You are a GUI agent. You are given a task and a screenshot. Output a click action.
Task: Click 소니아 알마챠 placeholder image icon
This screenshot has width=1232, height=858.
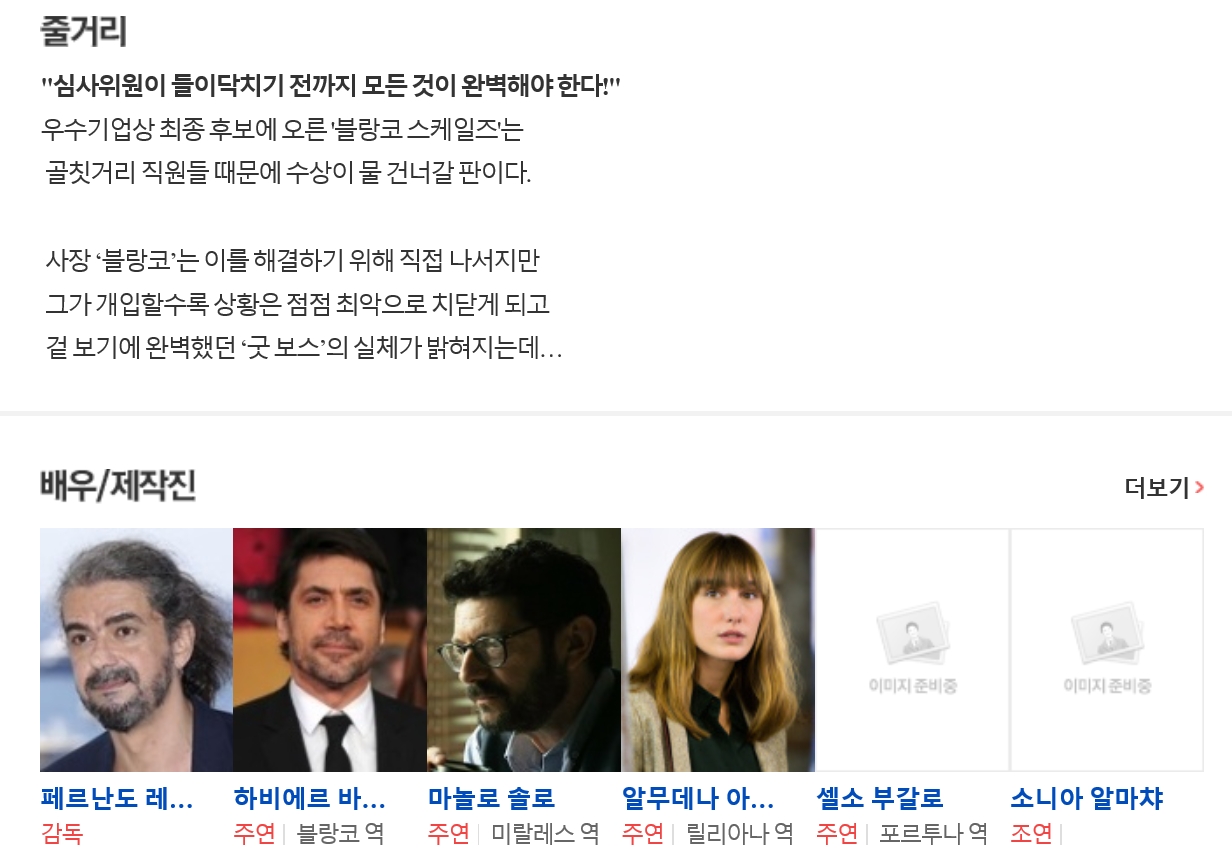1107,650
